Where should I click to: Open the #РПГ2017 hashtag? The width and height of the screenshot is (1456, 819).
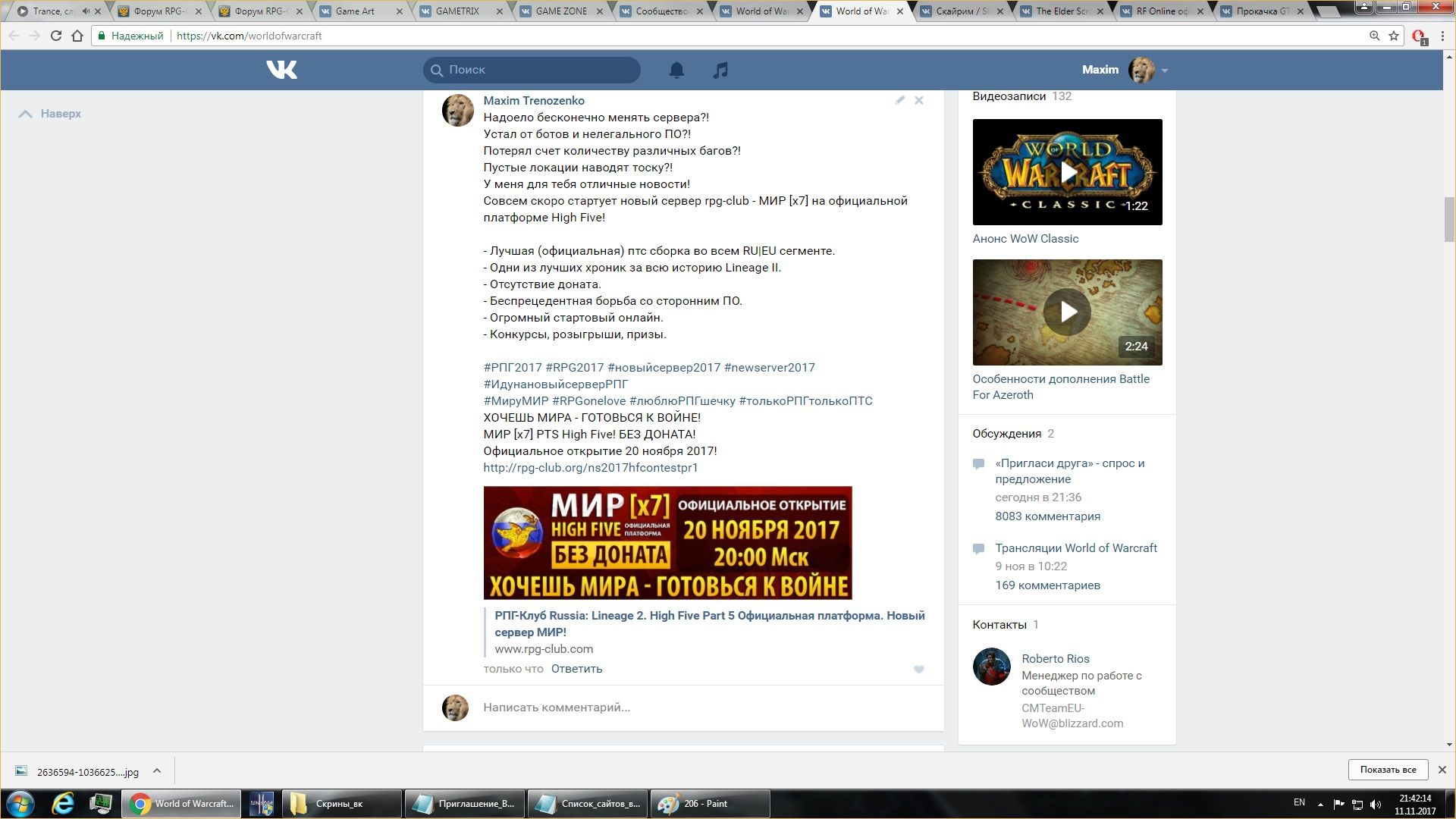pos(513,368)
